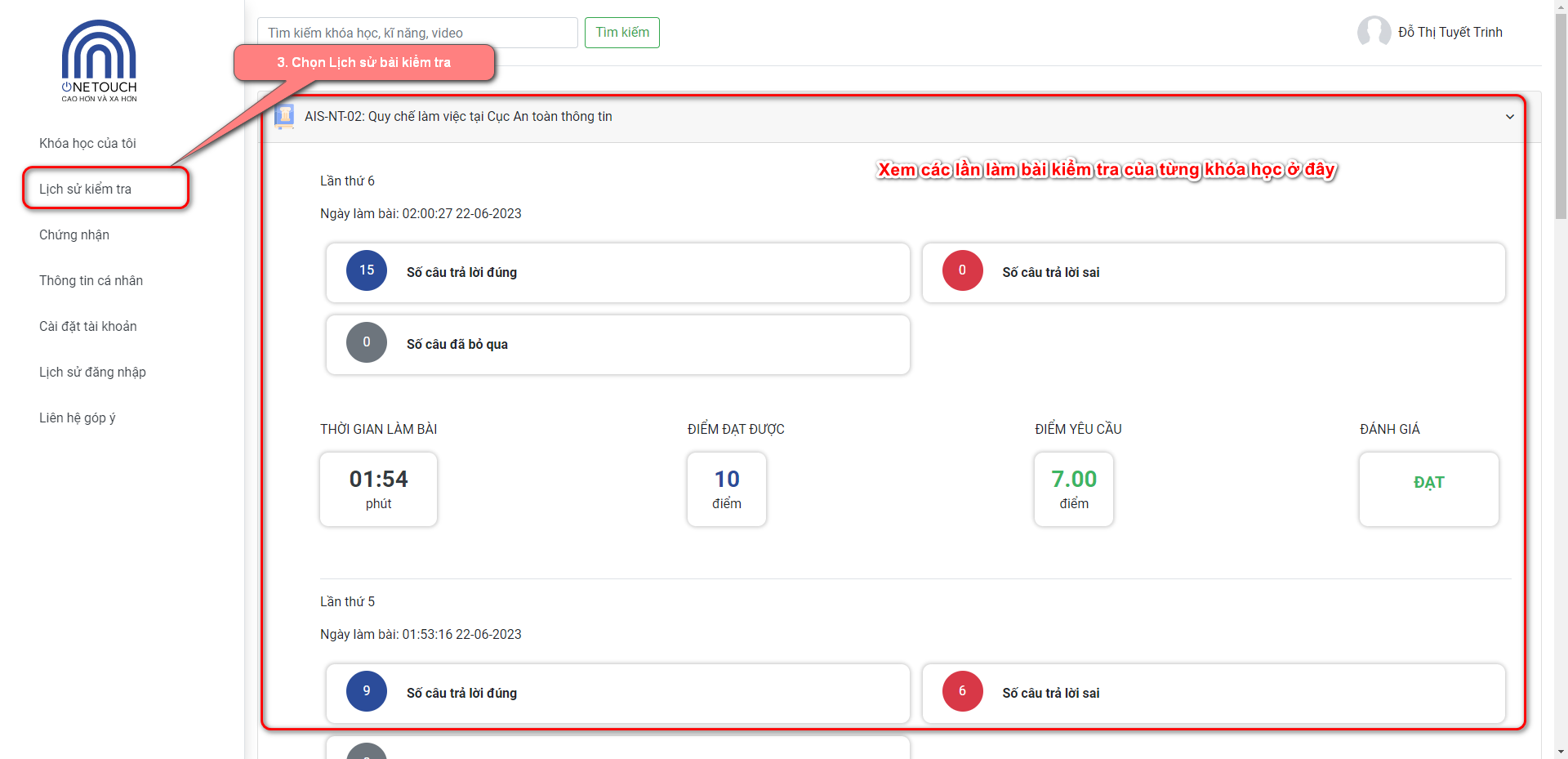This screenshot has height=759, width=1568.
Task: Open Thông tin cá nhân page
Action: coord(91,280)
